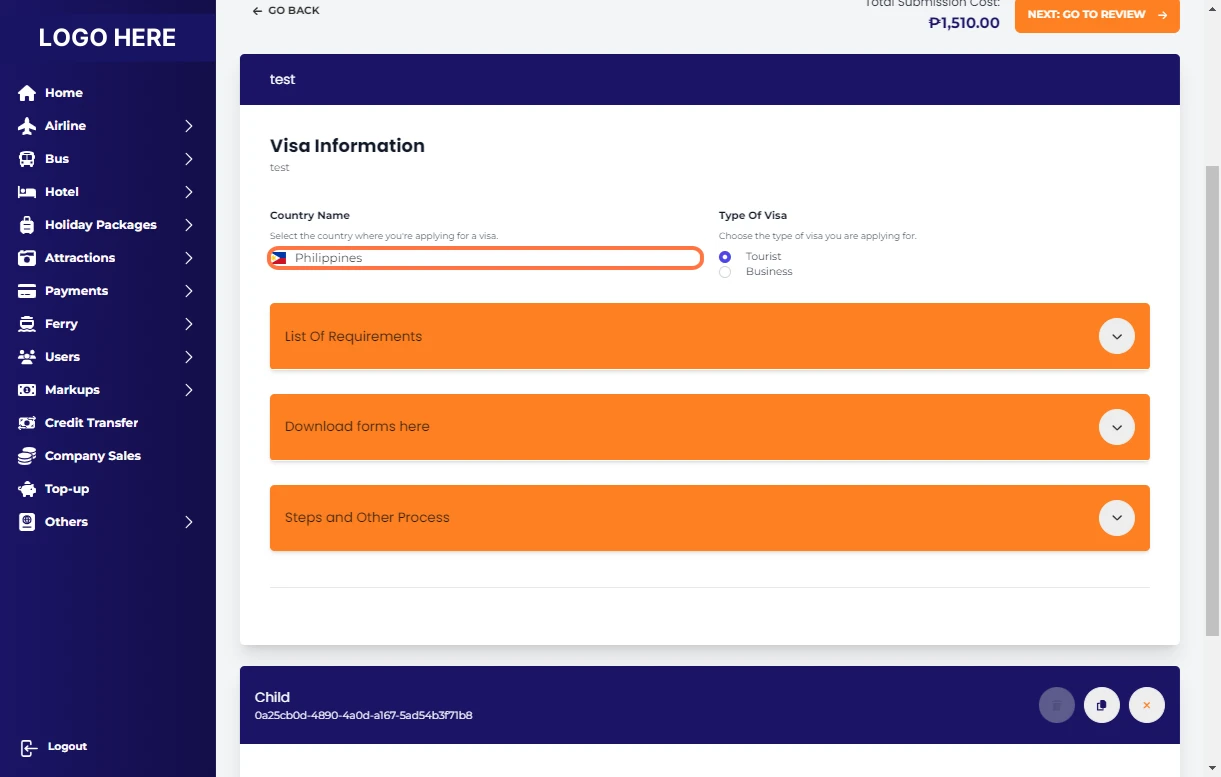Click the Home house icon in sidebar

click(27, 93)
